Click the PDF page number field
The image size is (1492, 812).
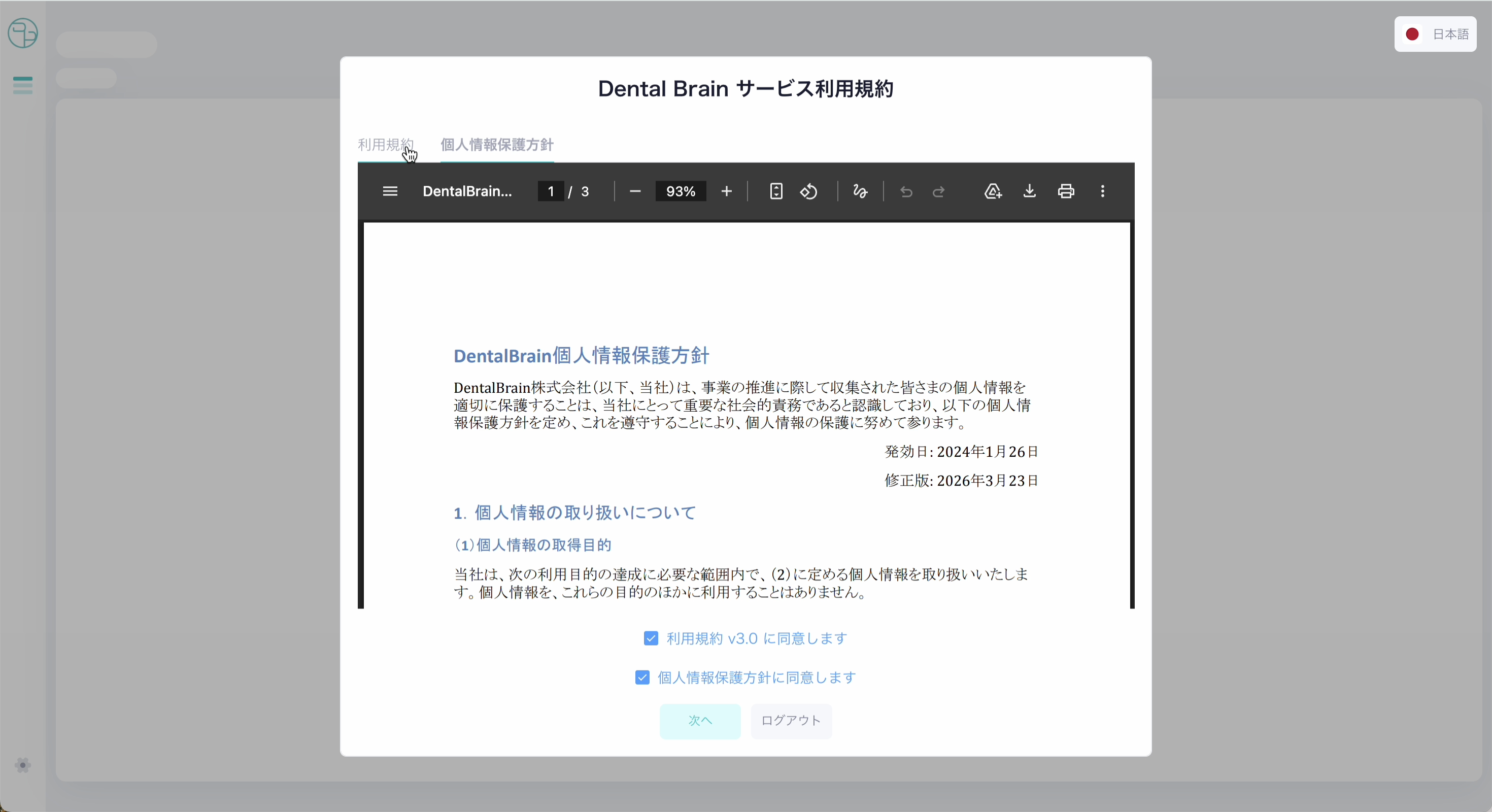[x=551, y=191]
